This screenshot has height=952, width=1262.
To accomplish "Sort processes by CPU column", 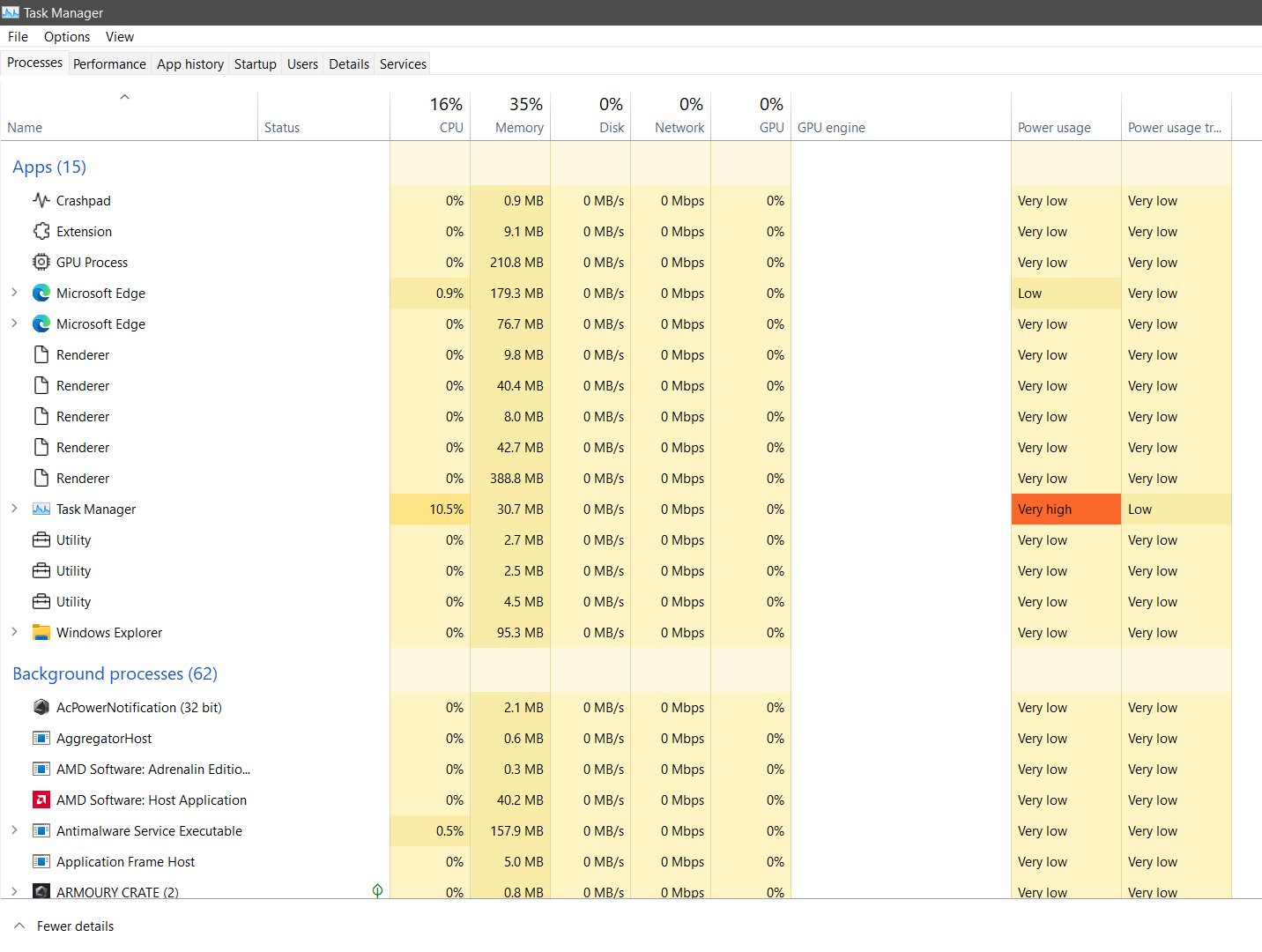I will coord(430,115).
